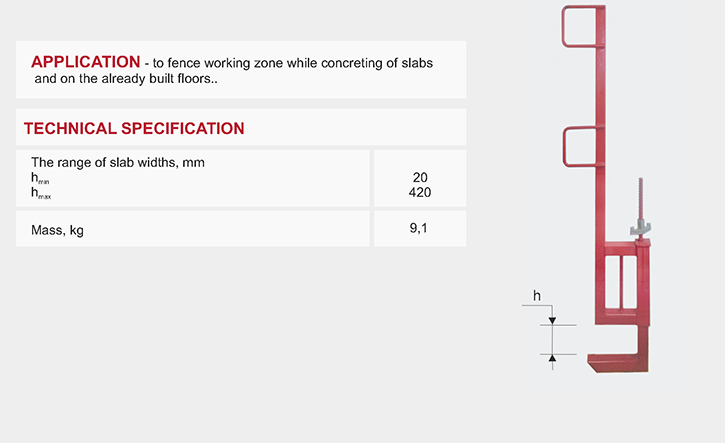This screenshot has height=443, width=725.
Task: Click the upper downward dimension arrow
Action: click(x=551, y=318)
